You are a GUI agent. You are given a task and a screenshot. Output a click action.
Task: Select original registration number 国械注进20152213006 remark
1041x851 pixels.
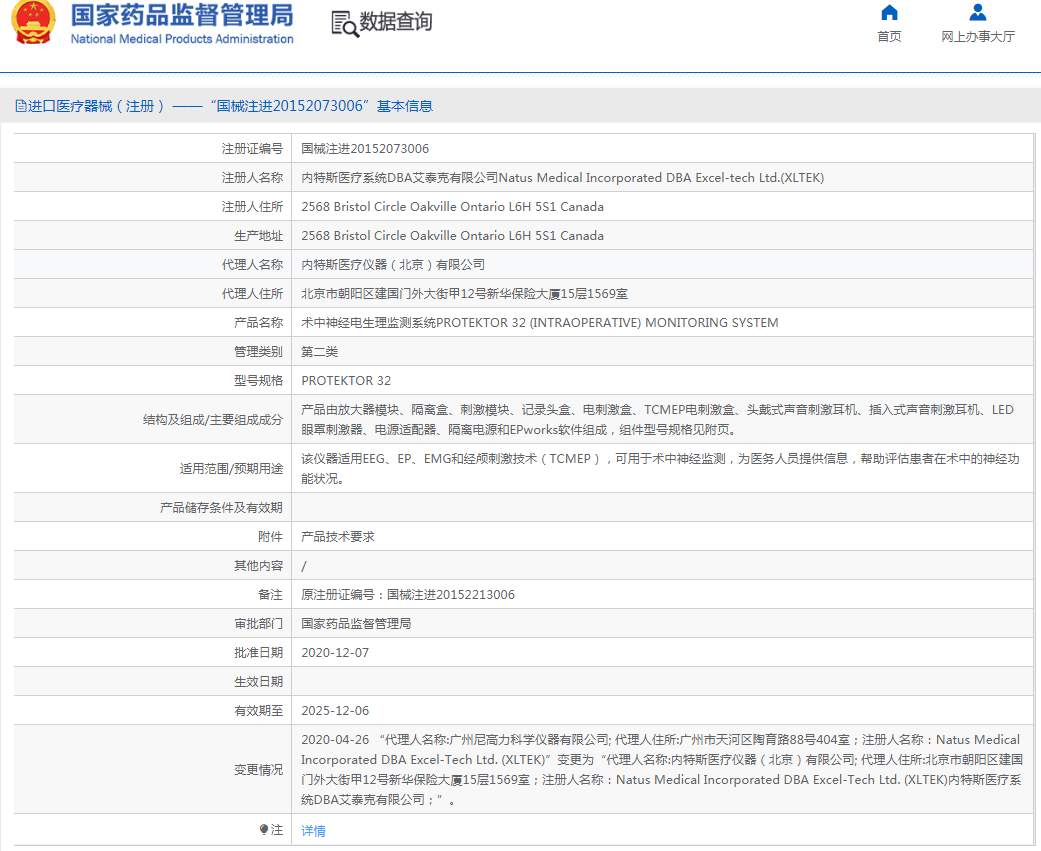tap(408, 595)
